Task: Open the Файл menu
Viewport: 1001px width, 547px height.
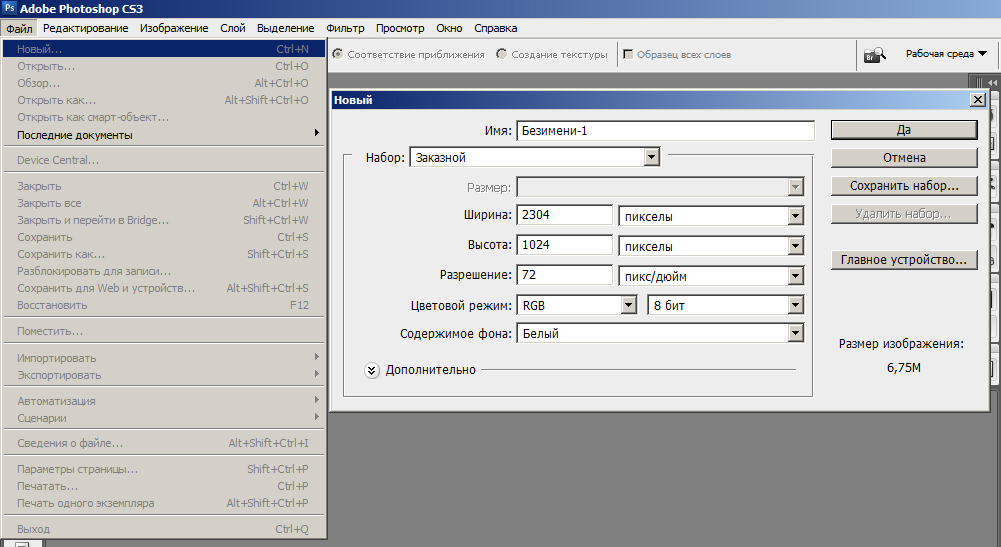Action: point(20,29)
